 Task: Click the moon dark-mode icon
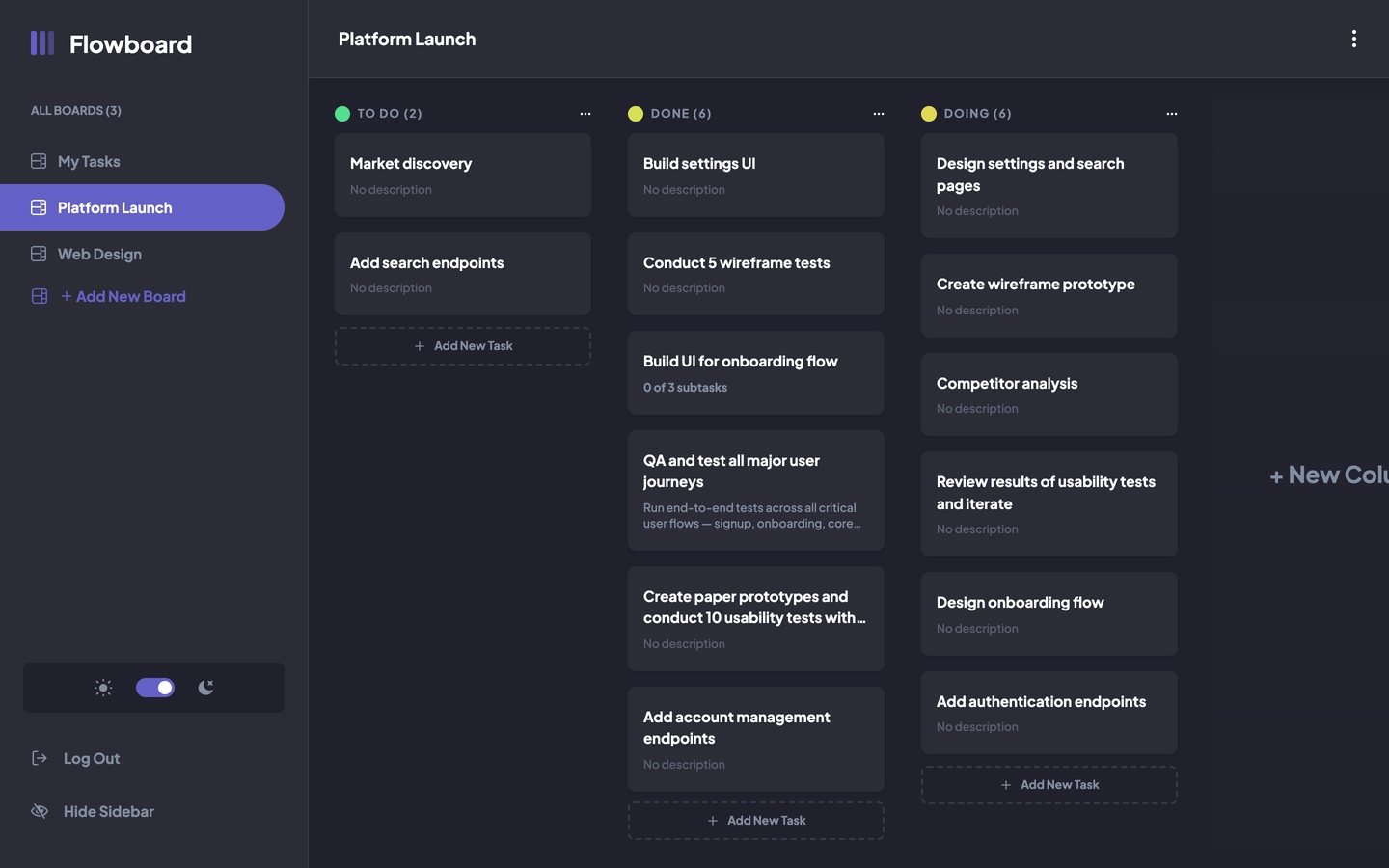click(205, 688)
